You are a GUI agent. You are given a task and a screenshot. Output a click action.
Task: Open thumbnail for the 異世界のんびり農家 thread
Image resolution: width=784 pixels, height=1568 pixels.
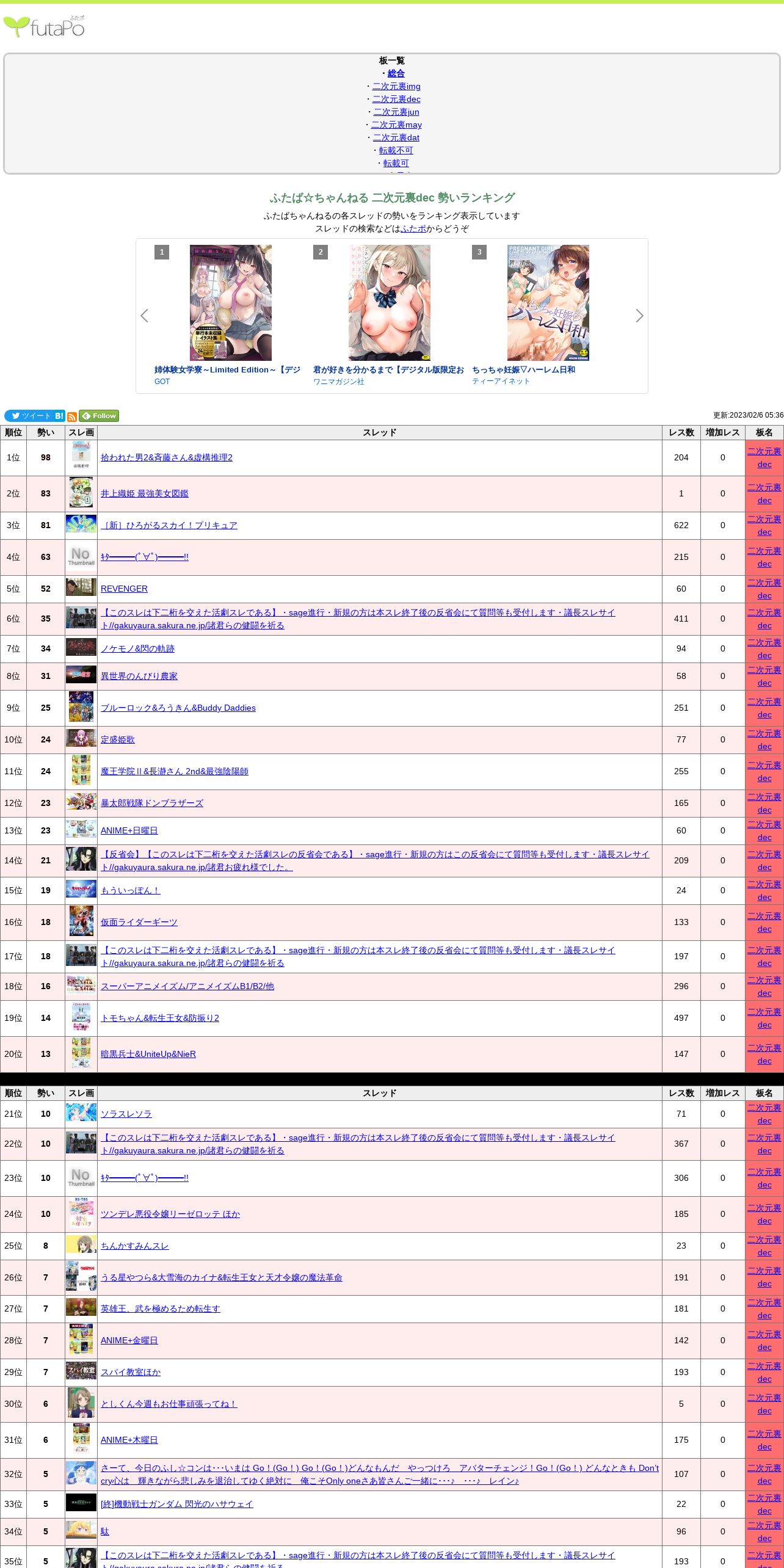[81, 675]
